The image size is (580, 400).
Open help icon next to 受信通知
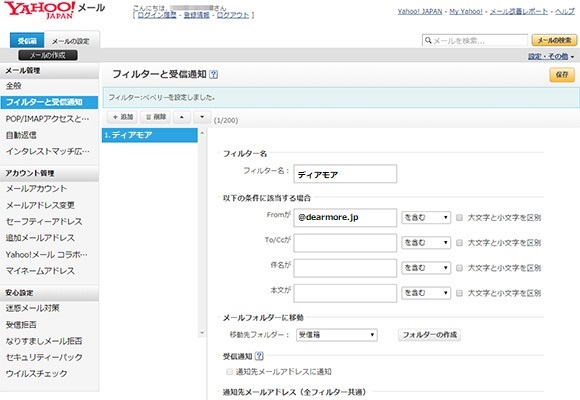[x=259, y=356]
